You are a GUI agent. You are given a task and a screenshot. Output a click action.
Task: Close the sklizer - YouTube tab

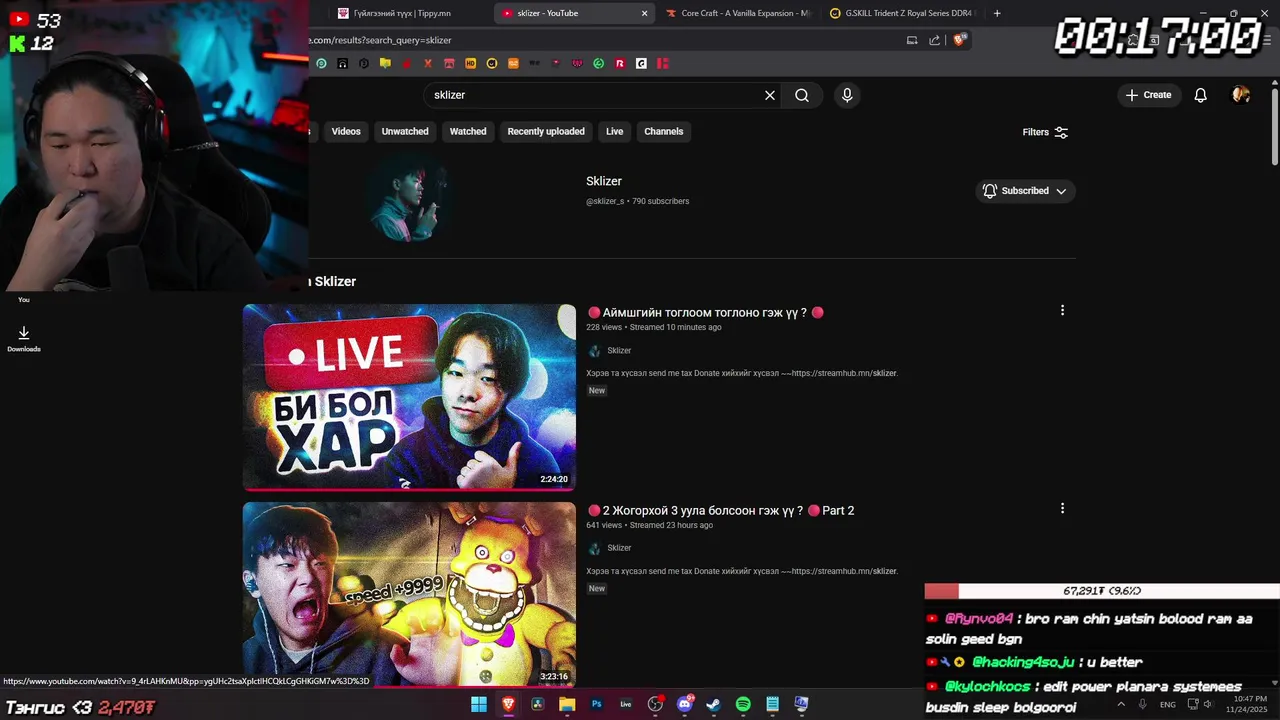click(x=644, y=13)
